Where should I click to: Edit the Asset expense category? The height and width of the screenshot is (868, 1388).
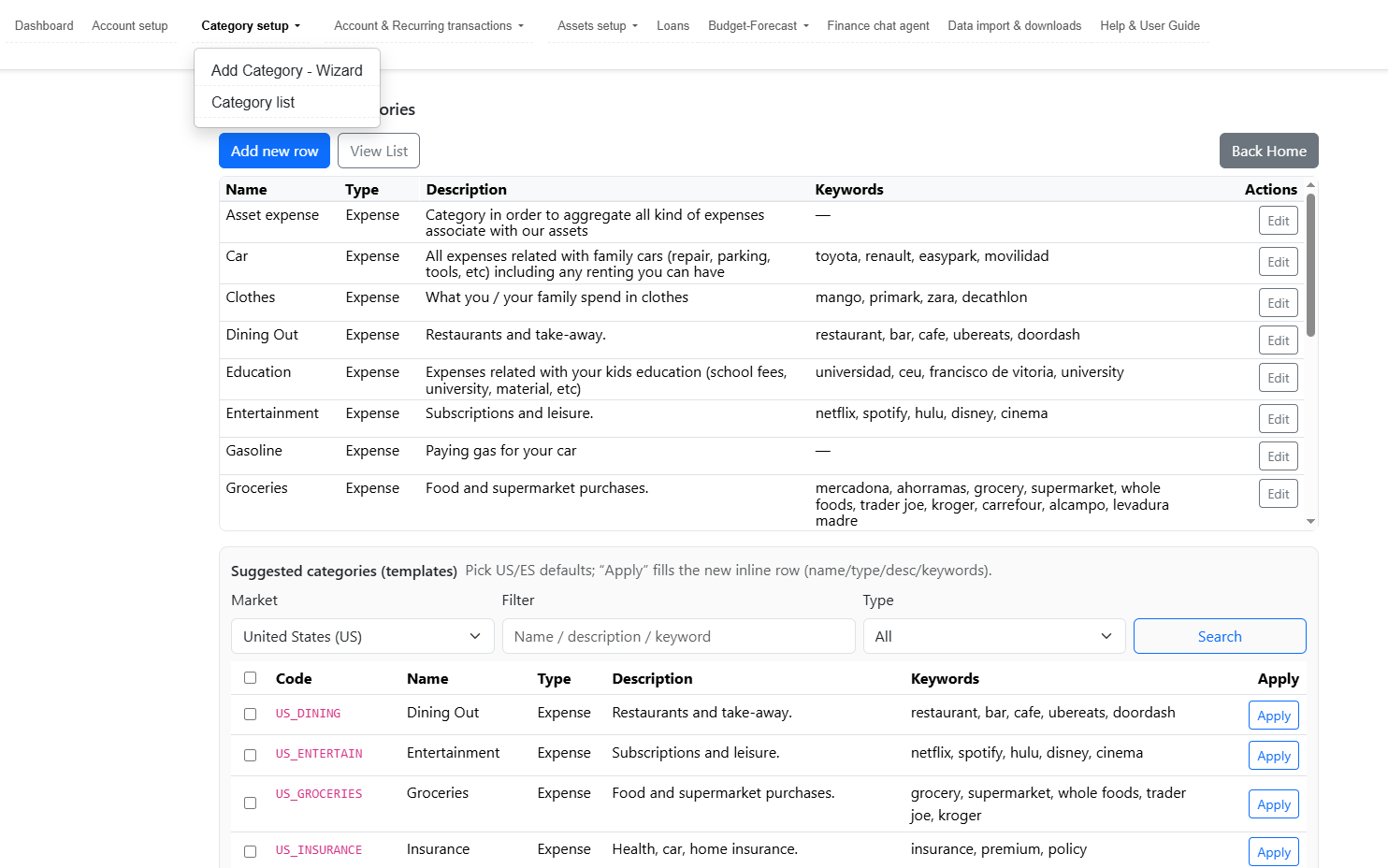coord(1279,221)
